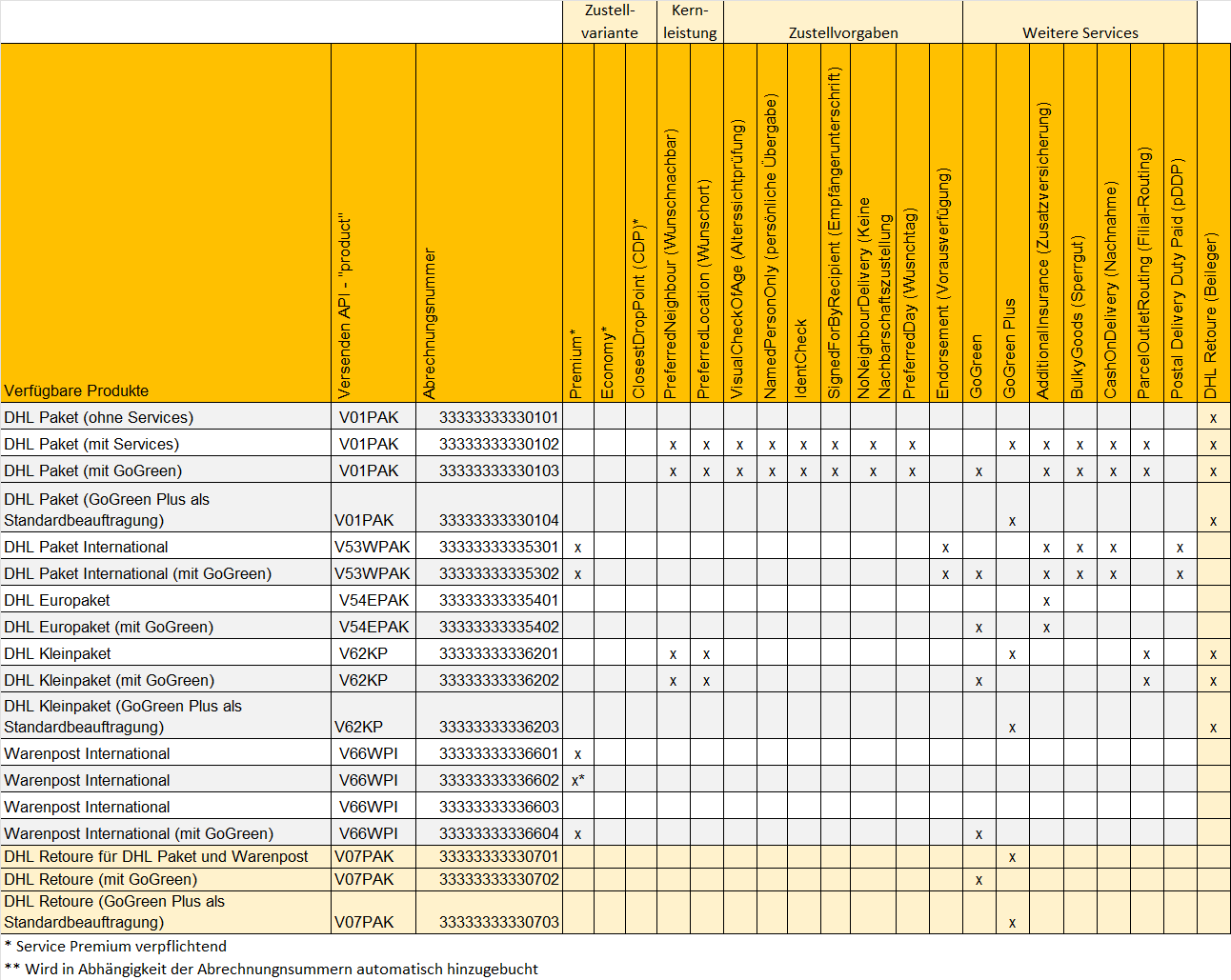This screenshot has height=980, width=1231.
Task: Select the 'PreferredDay (Wusnchtag)' column header
Action: point(913,223)
